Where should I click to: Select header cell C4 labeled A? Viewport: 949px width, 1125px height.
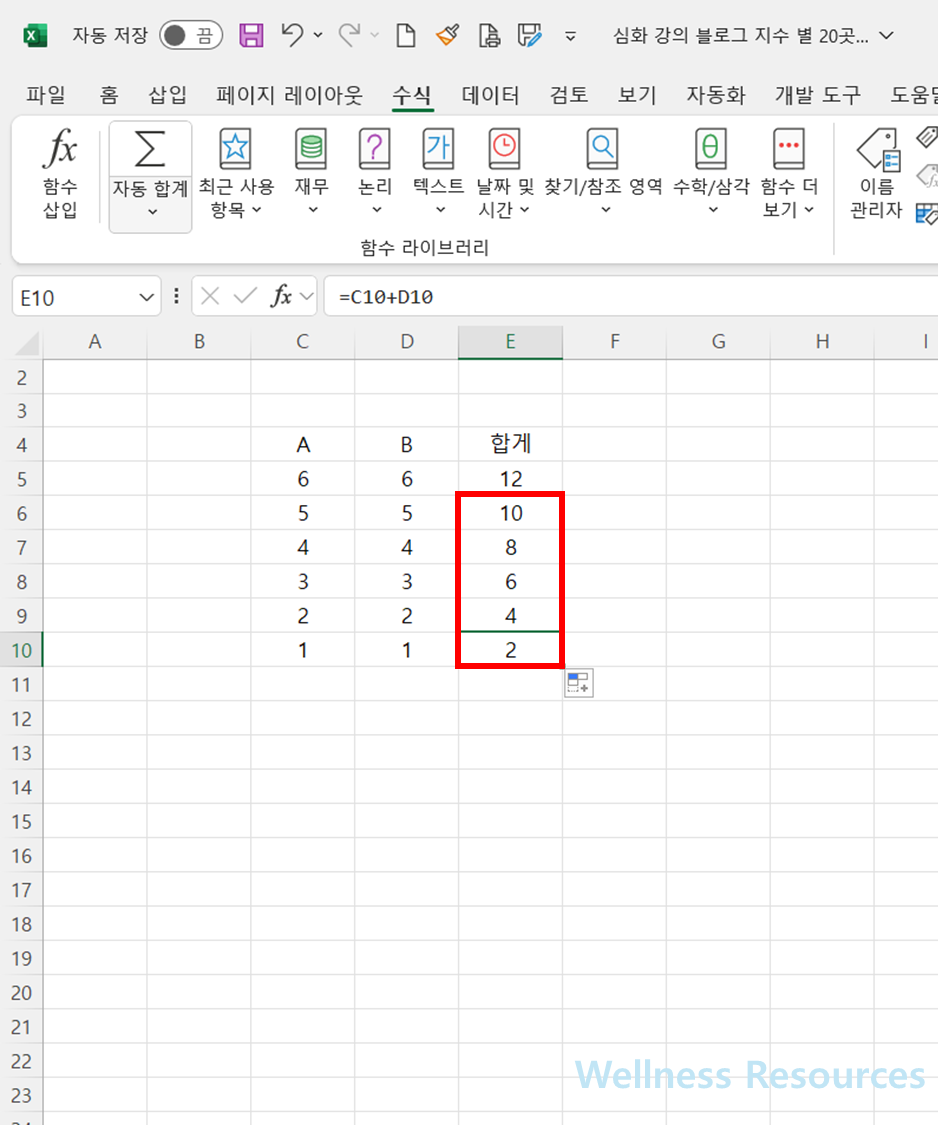tap(303, 445)
